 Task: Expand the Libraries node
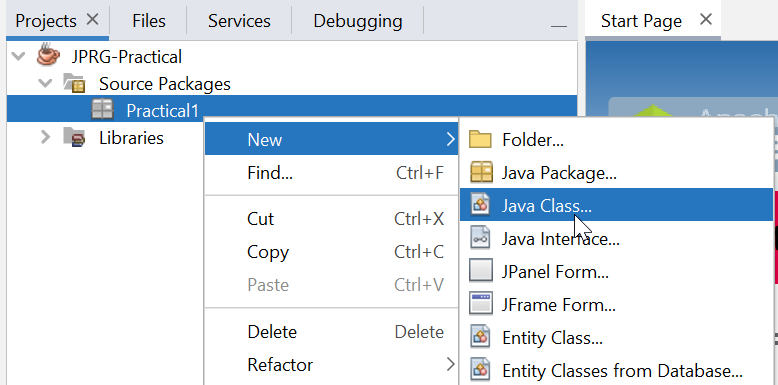click(x=46, y=136)
